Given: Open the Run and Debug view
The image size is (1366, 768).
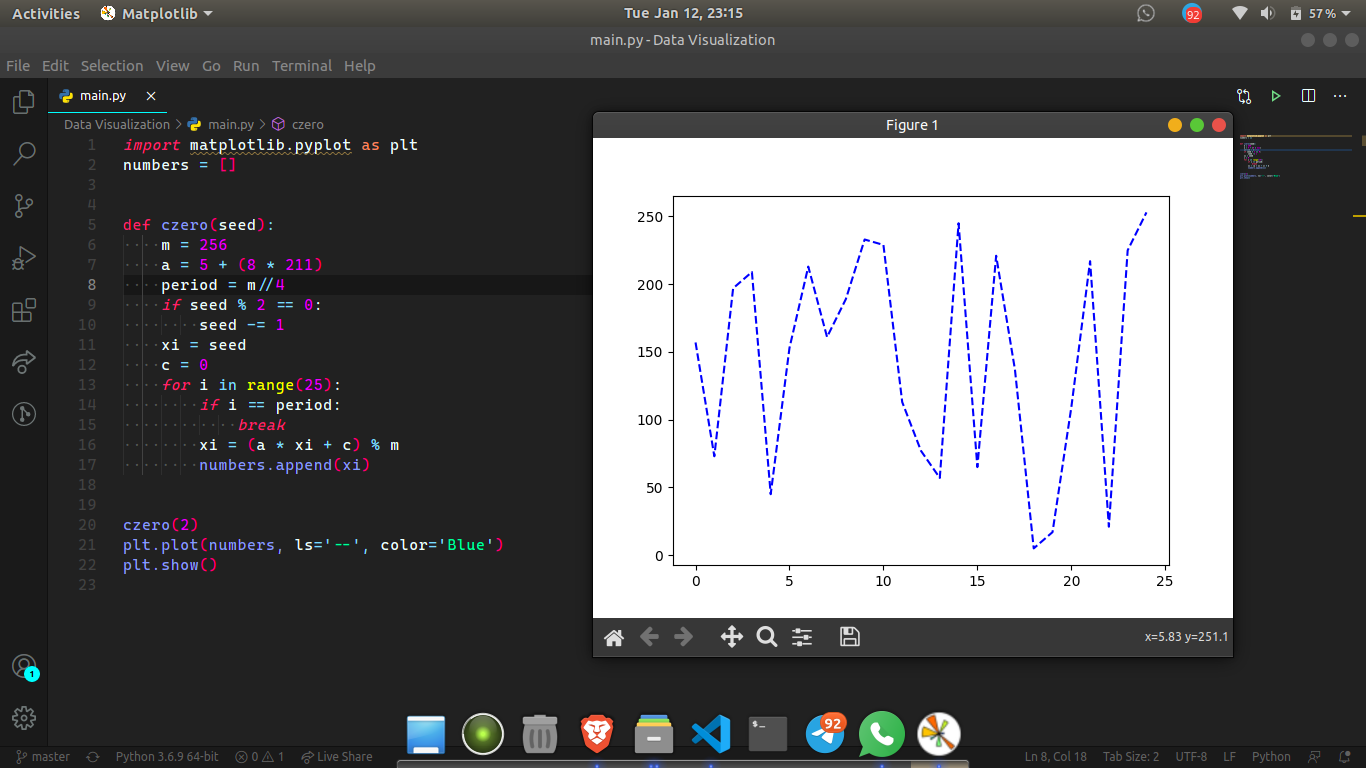Looking at the screenshot, I should [x=24, y=258].
